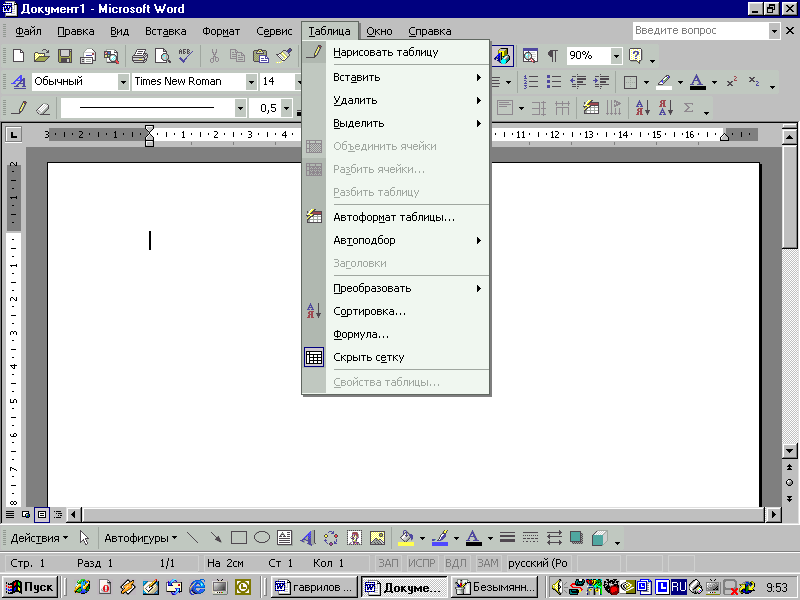Click the Copy icon
The width and height of the screenshot is (800, 600).
point(237,56)
